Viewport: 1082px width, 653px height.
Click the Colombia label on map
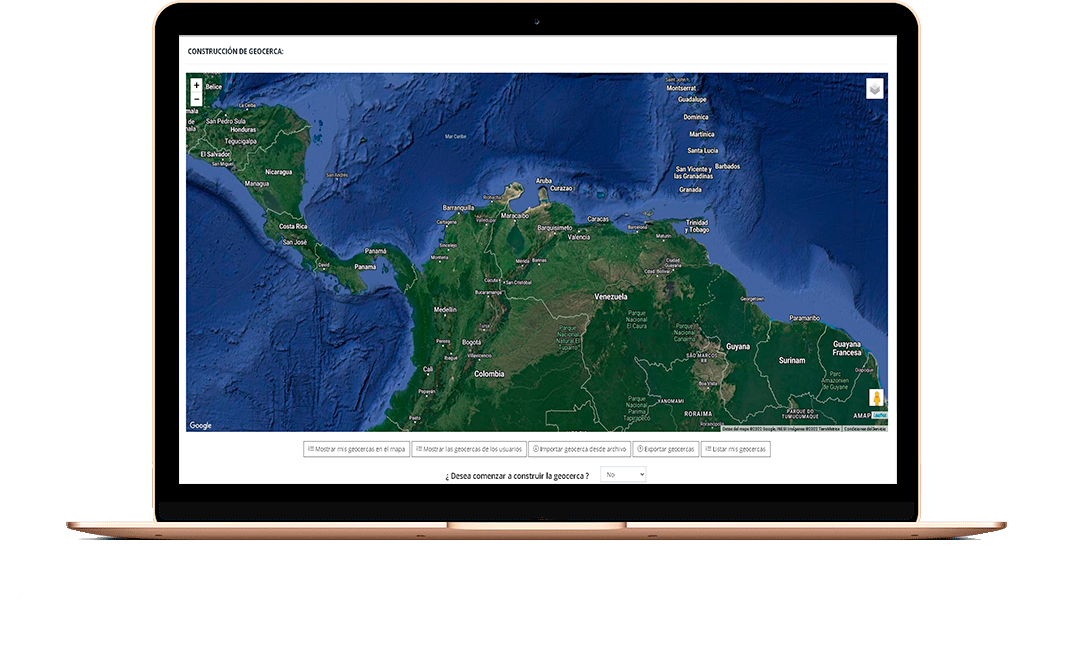pos(489,374)
